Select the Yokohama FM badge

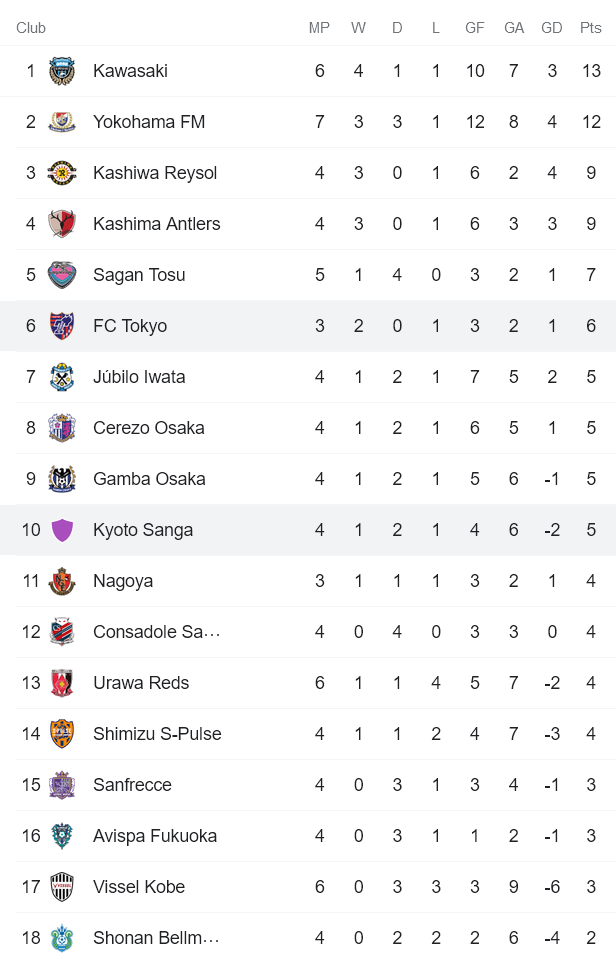click(64, 121)
